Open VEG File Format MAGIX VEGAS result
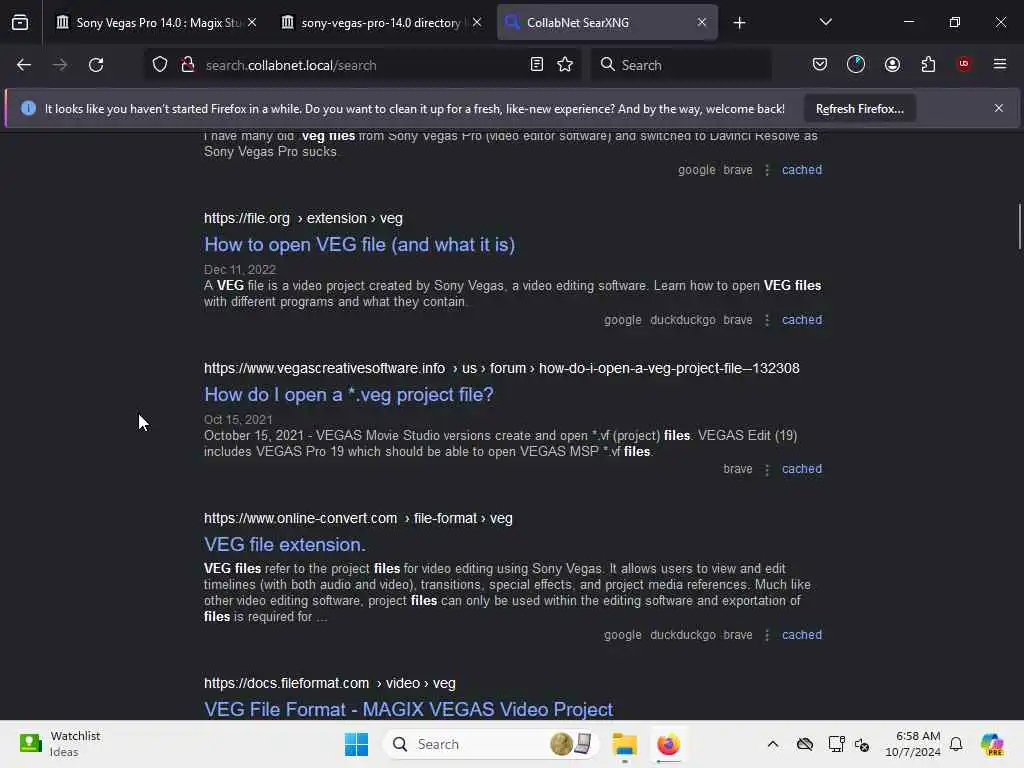 click(x=408, y=709)
